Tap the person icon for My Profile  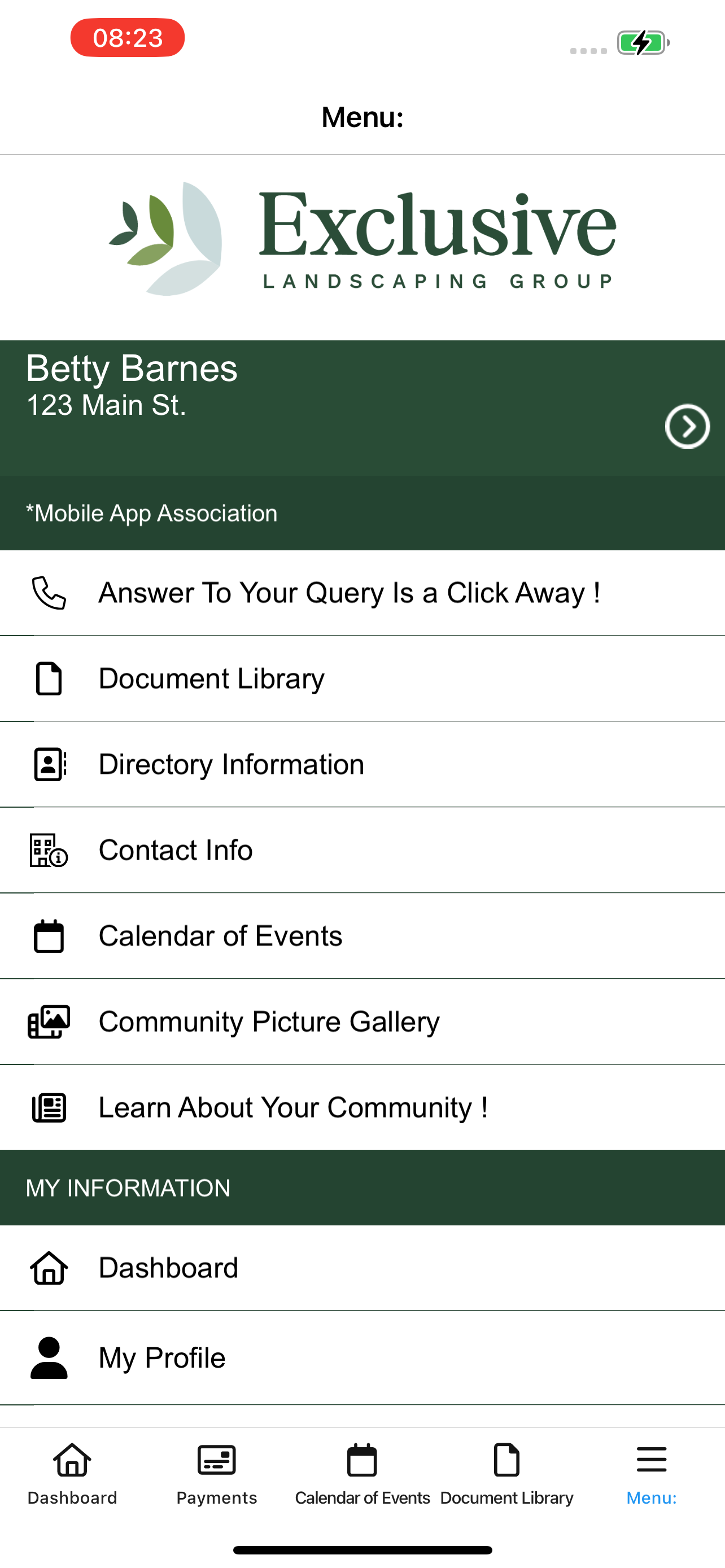49,1358
